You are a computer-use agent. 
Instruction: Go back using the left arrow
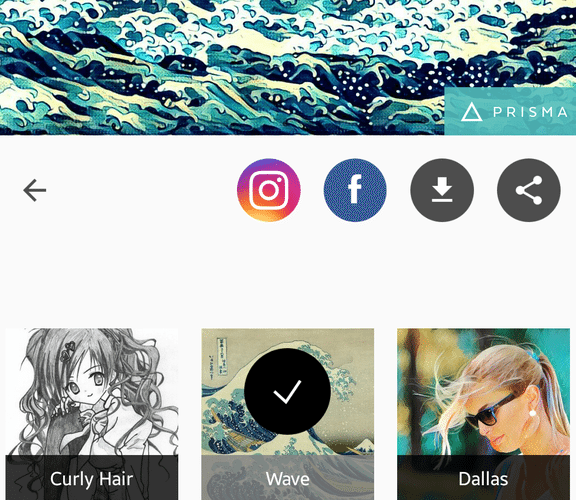[35, 190]
